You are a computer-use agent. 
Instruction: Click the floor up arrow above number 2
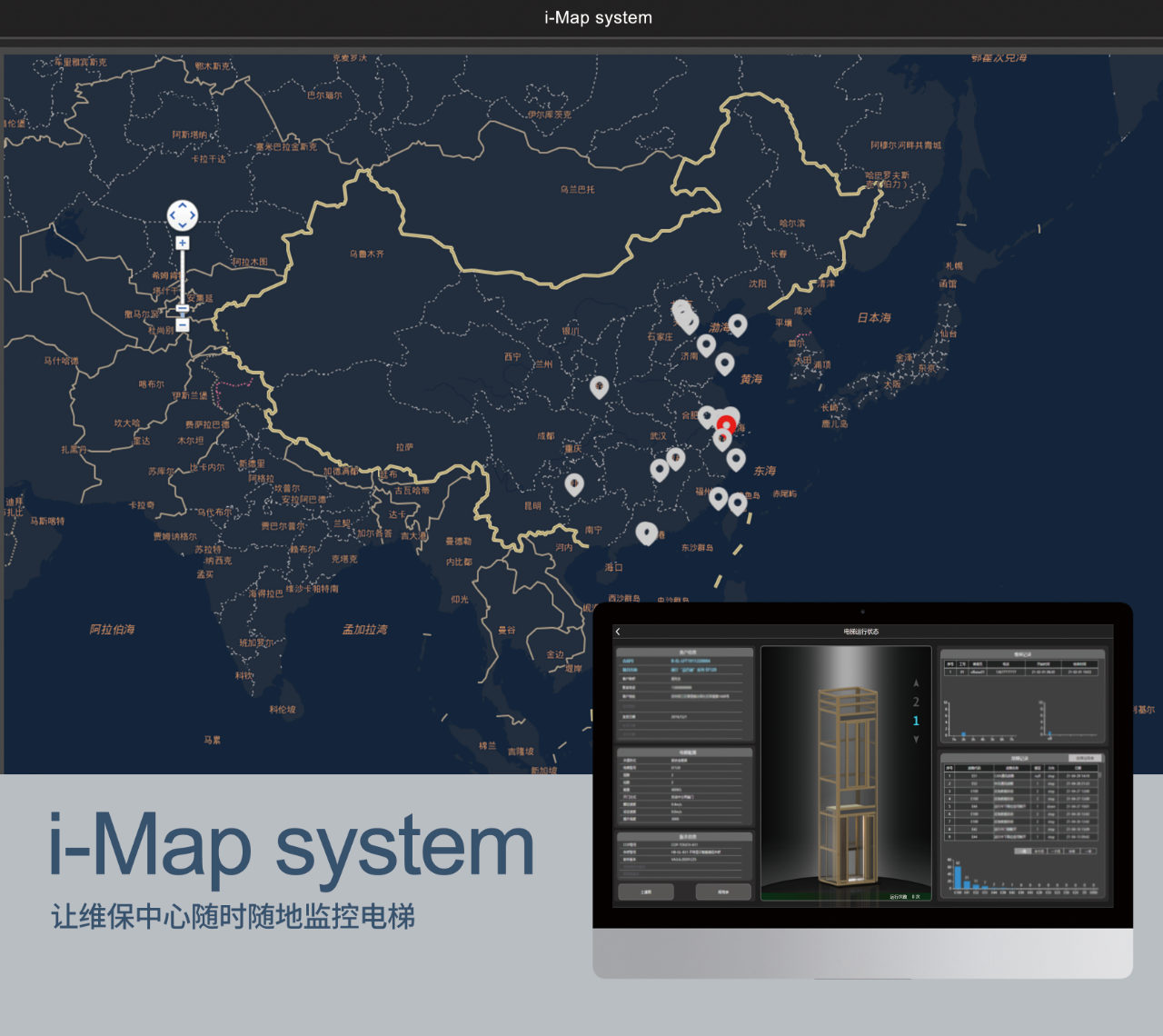[x=916, y=682]
